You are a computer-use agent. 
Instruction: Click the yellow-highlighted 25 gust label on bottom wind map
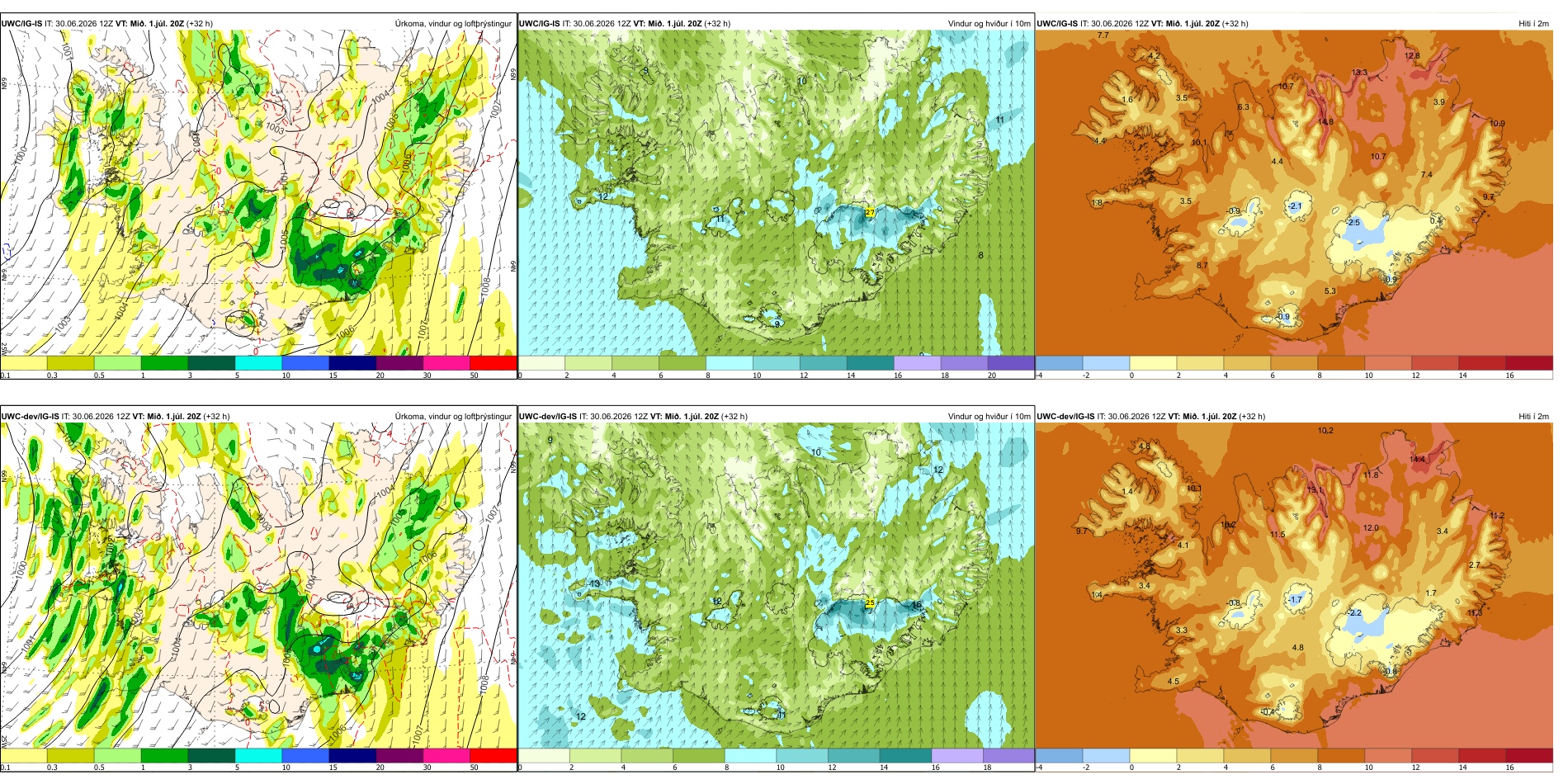(x=870, y=603)
